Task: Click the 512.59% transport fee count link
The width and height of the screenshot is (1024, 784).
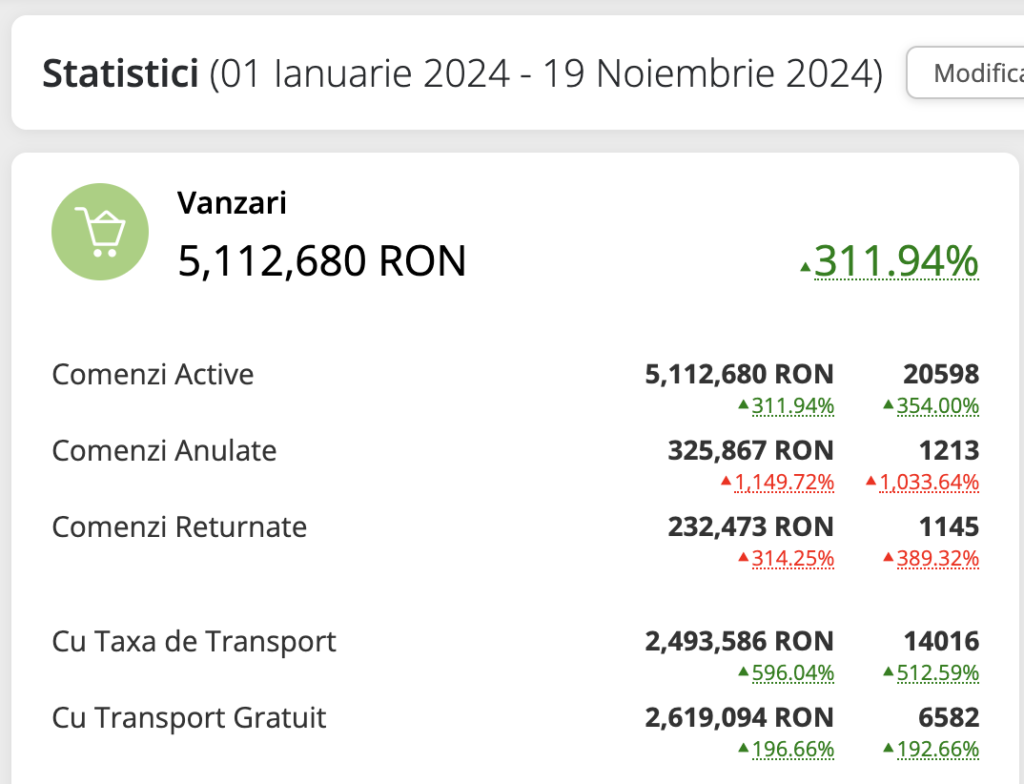Action: click(937, 673)
